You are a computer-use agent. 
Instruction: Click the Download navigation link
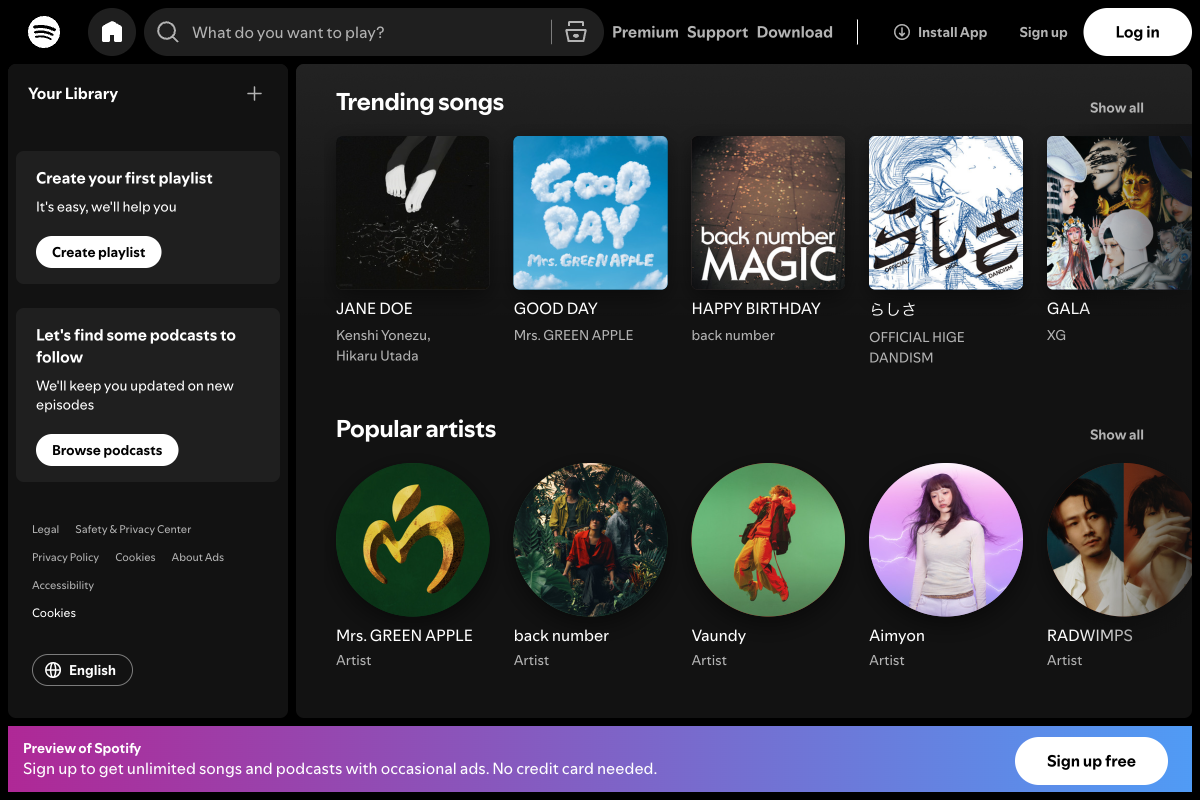tap(794, 32)
